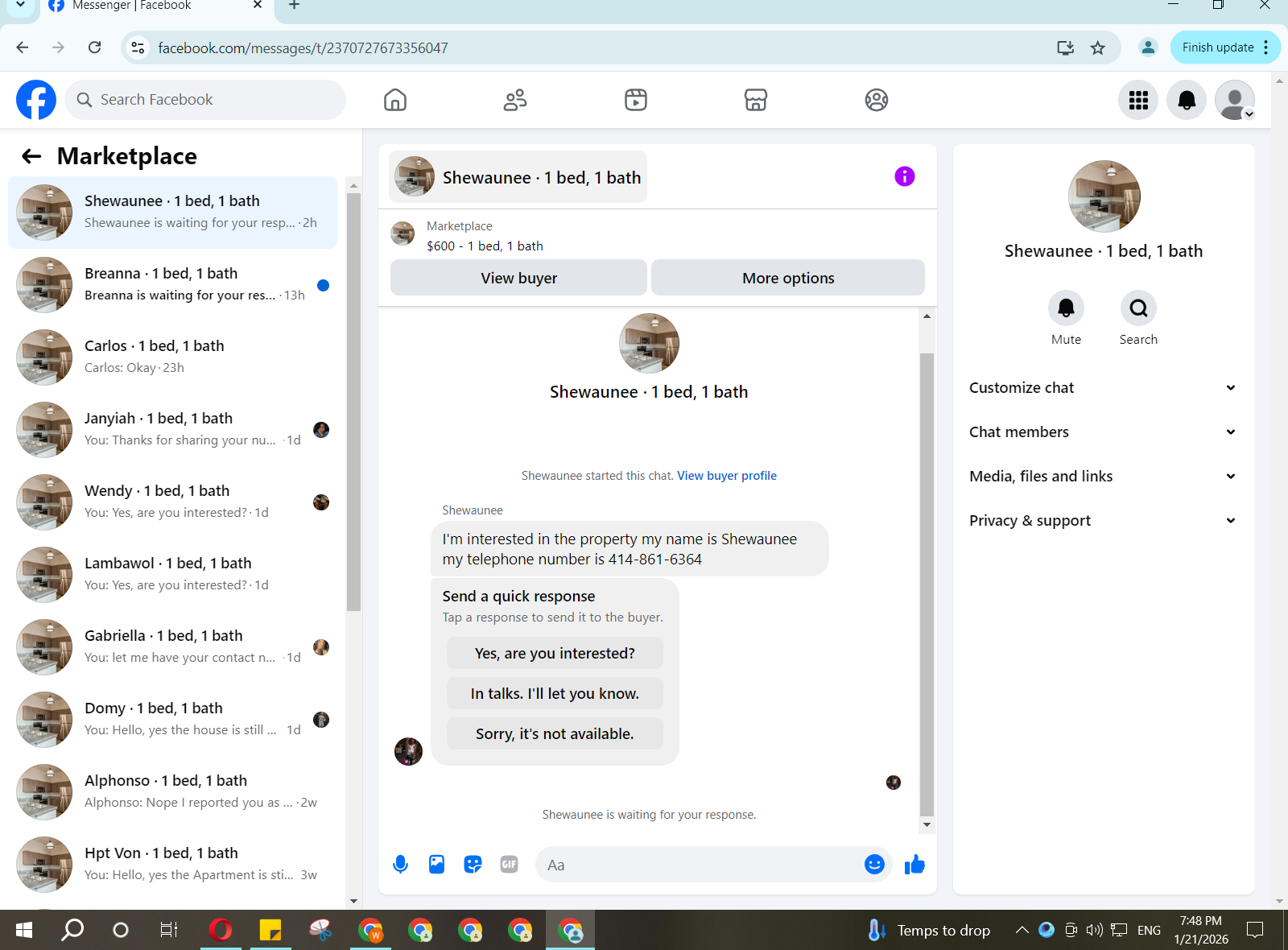Click the conversation list scrollbar thumb
The width and height of the screenshot is (1288, 950).
pos(353,402)
